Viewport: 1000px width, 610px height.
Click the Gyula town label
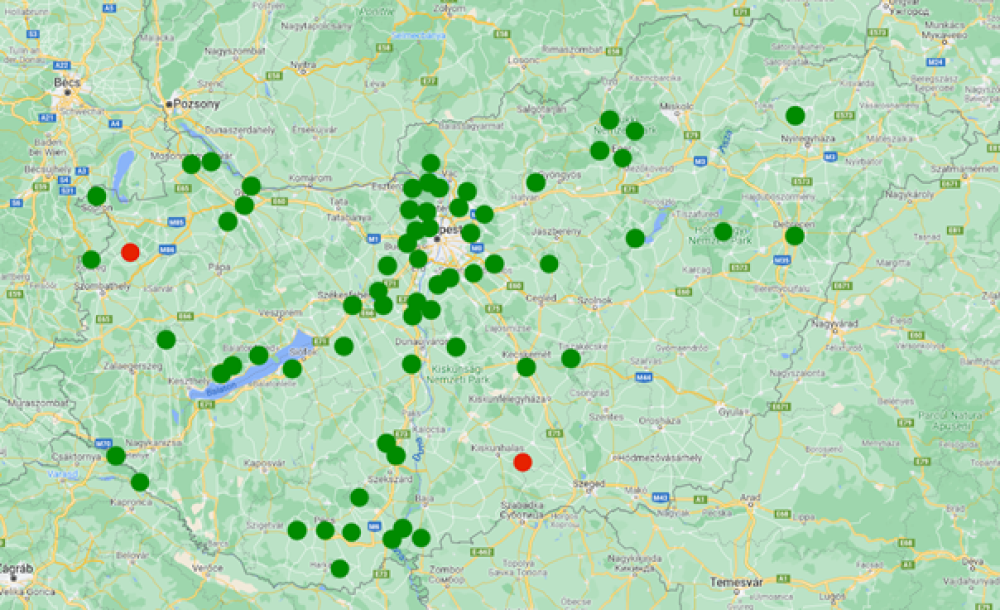point(730,412)
